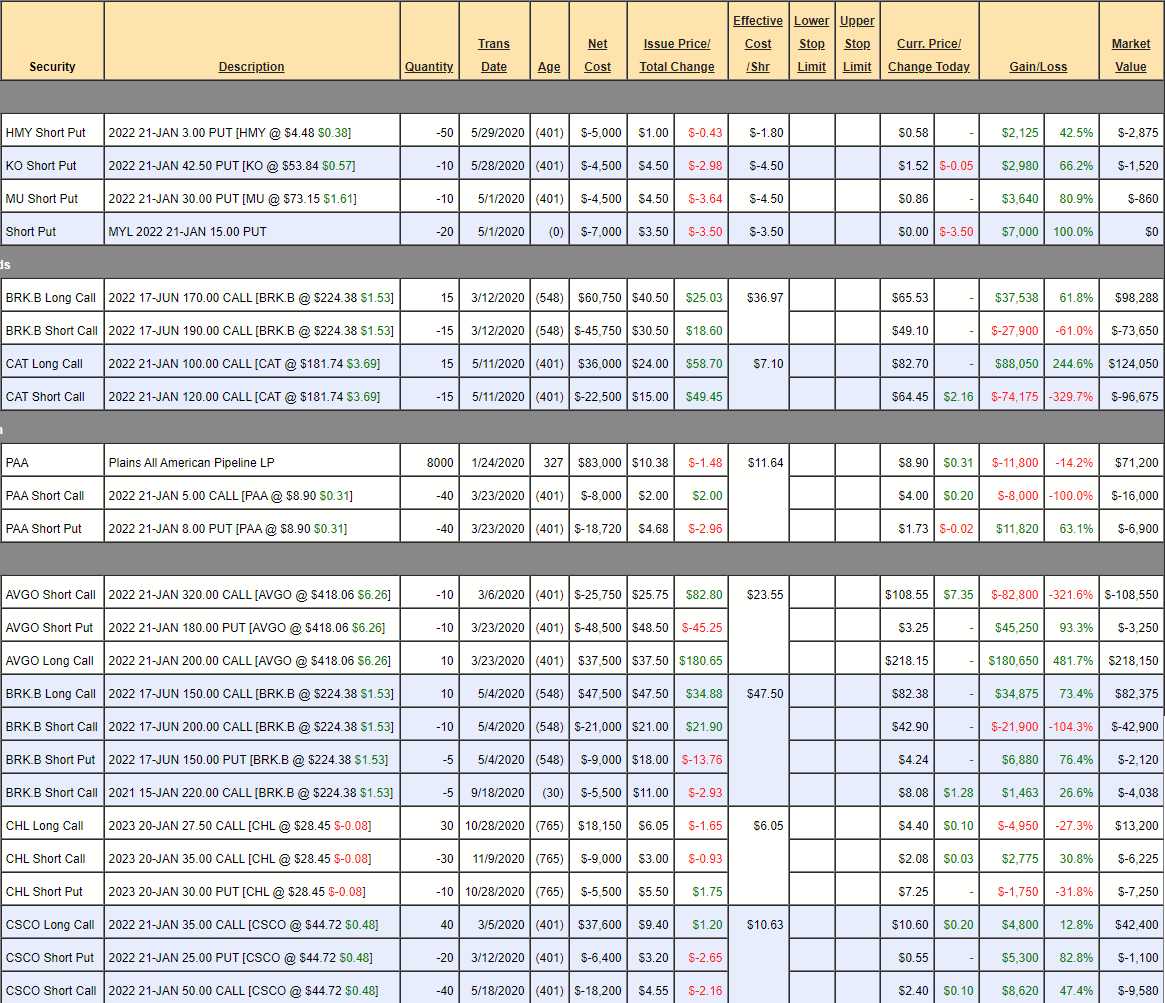Click the AVGO Long Call market value
The width and height of the screenshot is (1165, 1003).
1131,661
